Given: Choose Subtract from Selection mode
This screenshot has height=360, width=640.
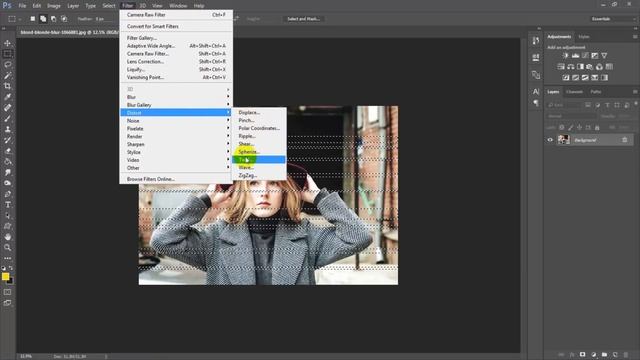Looking at the screenshot, I should [53, 19].
